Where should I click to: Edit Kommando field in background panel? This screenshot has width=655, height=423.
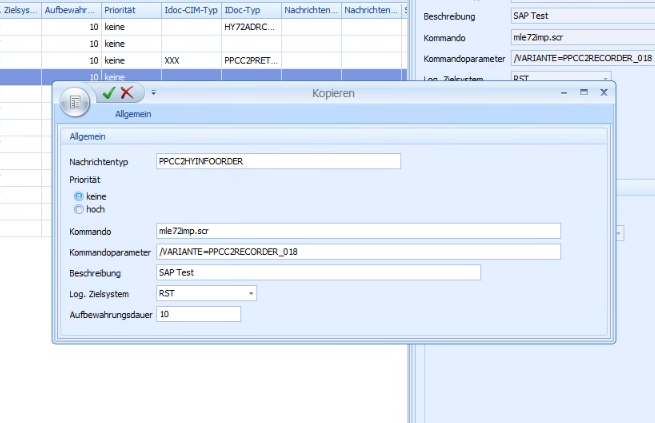pyautogui.click(x=583, y=37)
